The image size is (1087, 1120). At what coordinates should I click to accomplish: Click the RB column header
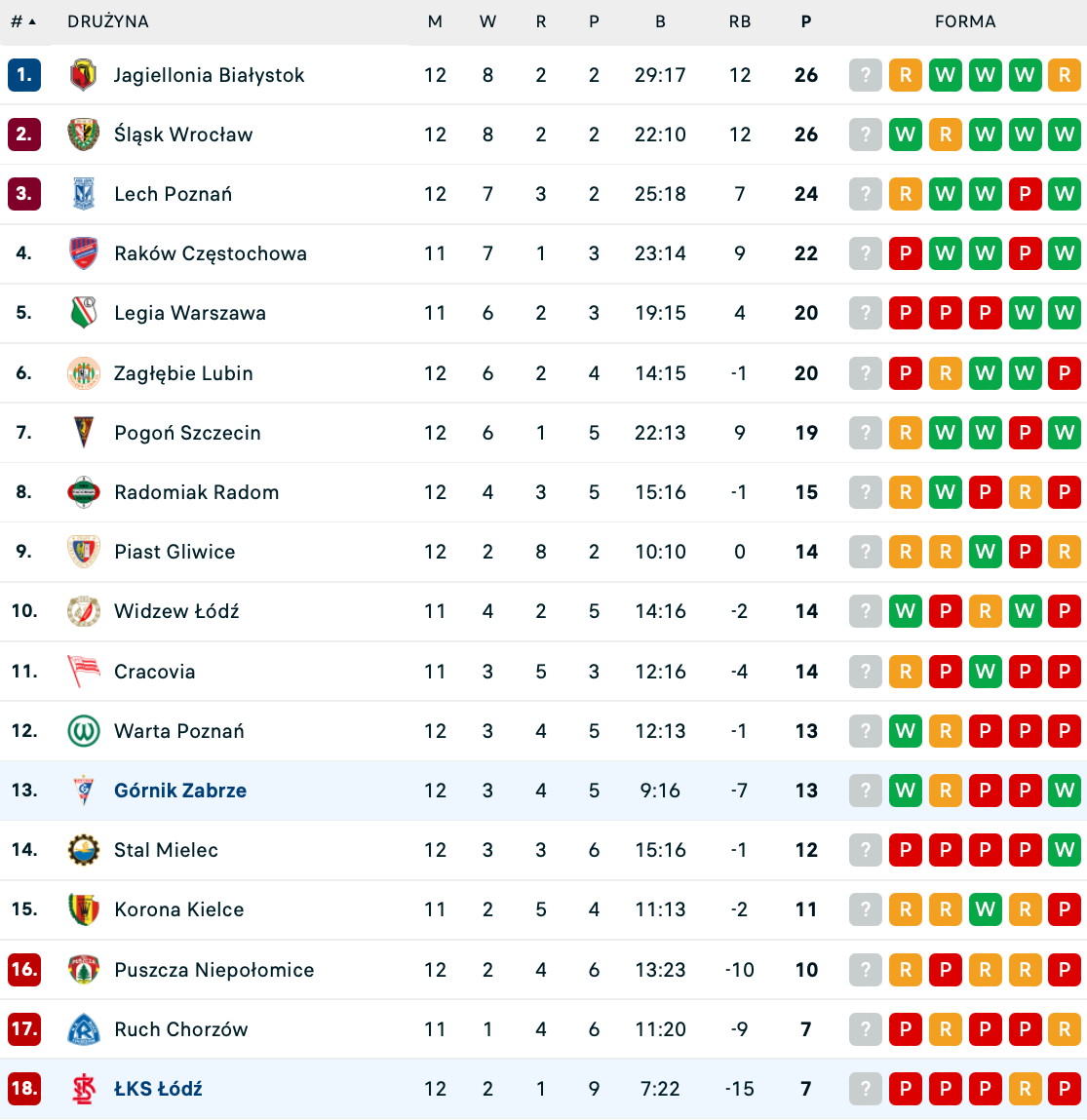740,21
